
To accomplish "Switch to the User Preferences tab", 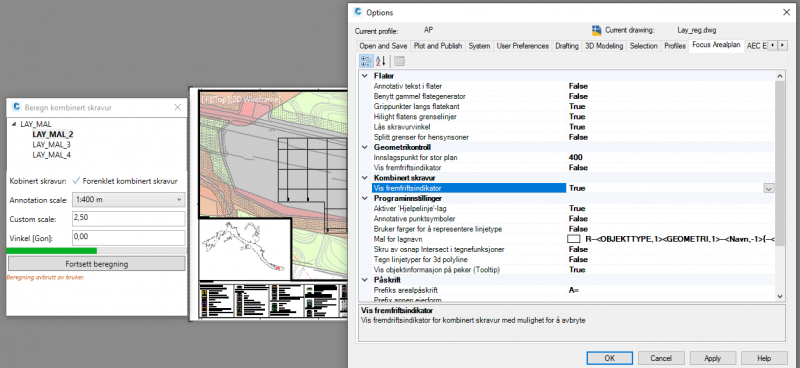I will [x=523, y=46].
